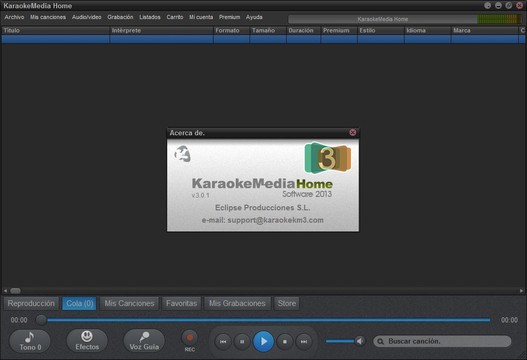Viewport: 527px width, 360px height.
Task: Click the horizontal scrollbar thumb
Action: point(15,290)
